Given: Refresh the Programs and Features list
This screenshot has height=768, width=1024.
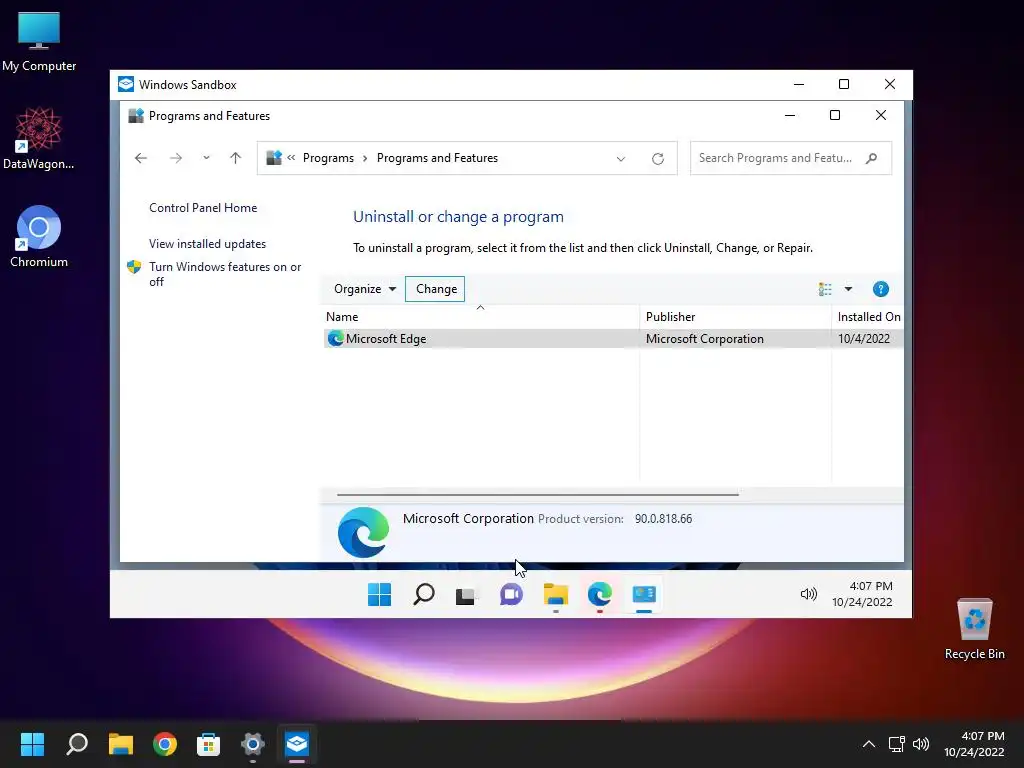Looking at the screenshot, I should click(658, 159).
